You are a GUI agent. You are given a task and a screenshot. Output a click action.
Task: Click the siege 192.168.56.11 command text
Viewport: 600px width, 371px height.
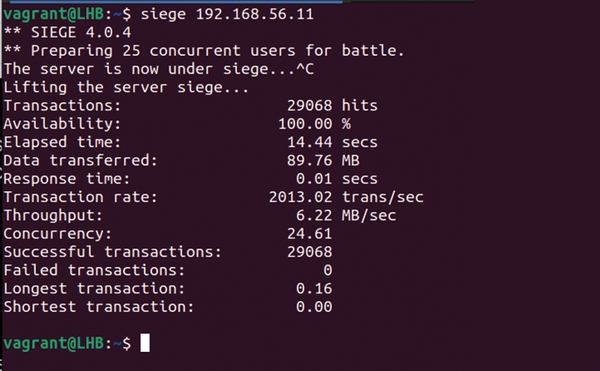227,15
